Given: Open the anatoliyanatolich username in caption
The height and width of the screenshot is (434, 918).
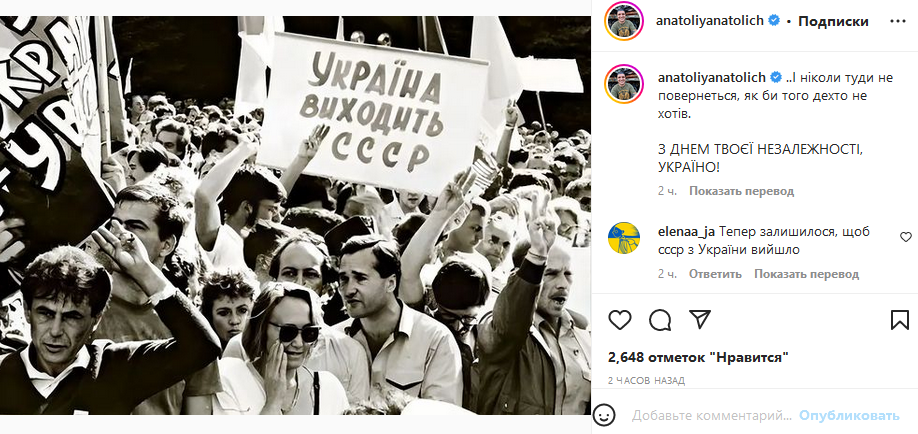Looking at the screenshot, I should pyautogui.click(x=711, y=78).
